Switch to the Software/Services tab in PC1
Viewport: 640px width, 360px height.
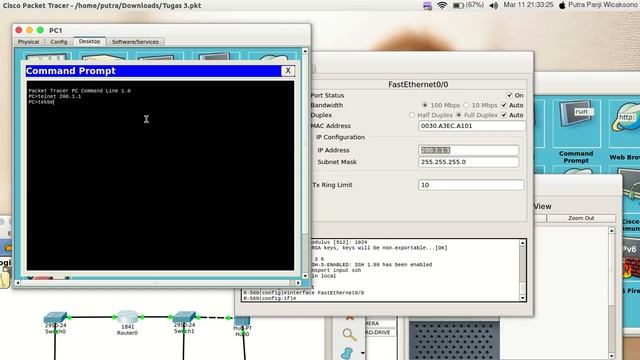point(135,42)
